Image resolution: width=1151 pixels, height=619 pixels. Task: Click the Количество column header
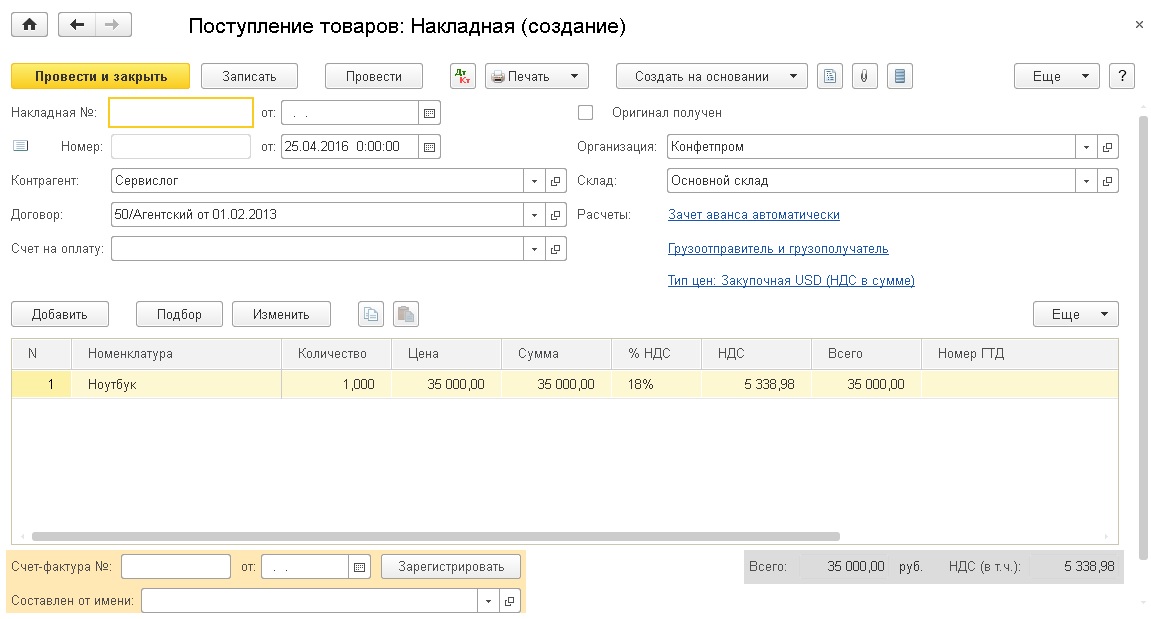point(336,354)
